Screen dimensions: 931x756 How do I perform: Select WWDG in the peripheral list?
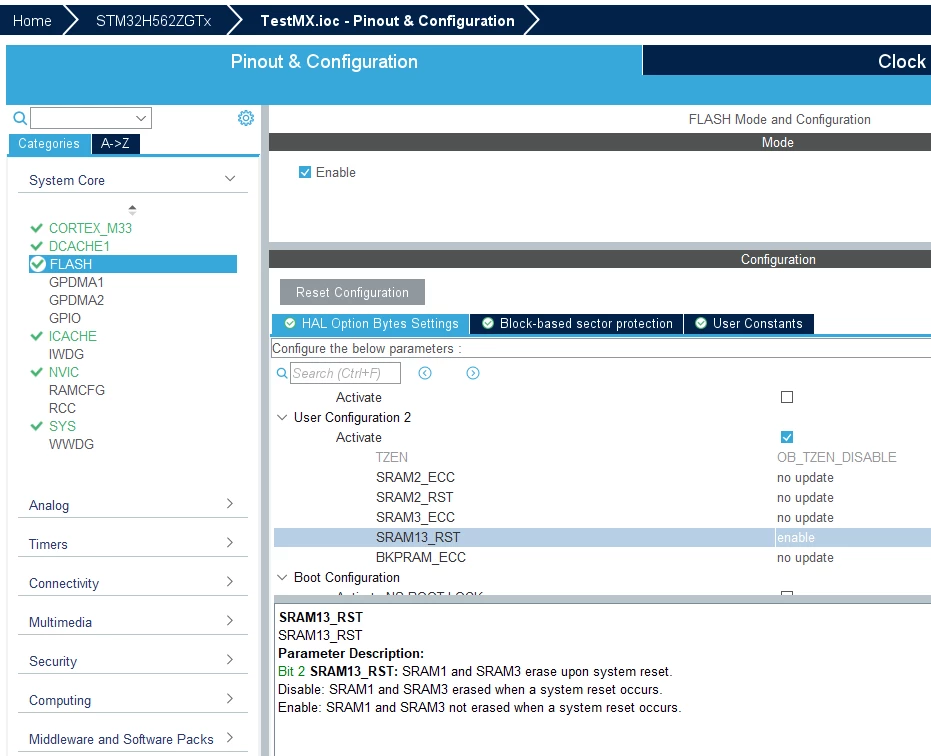tap(71, 444)
